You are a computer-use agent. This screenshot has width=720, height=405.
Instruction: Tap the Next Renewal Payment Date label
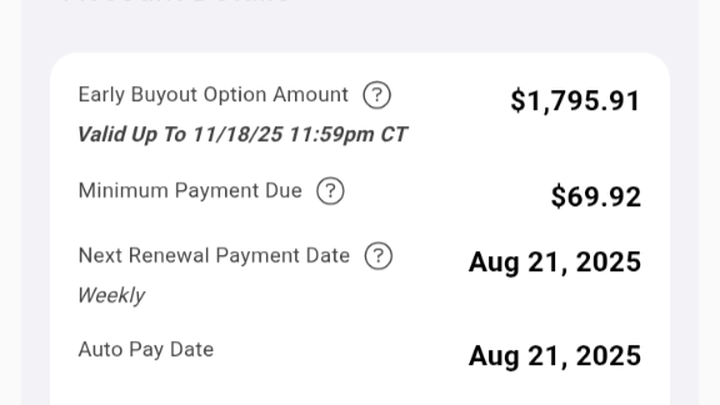[x=214, y=255]
